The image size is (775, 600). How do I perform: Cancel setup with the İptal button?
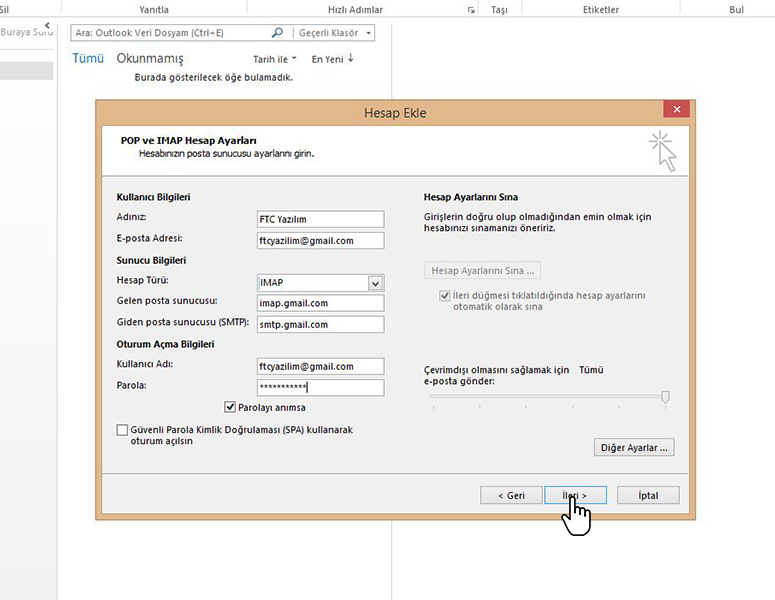point(650,495)
